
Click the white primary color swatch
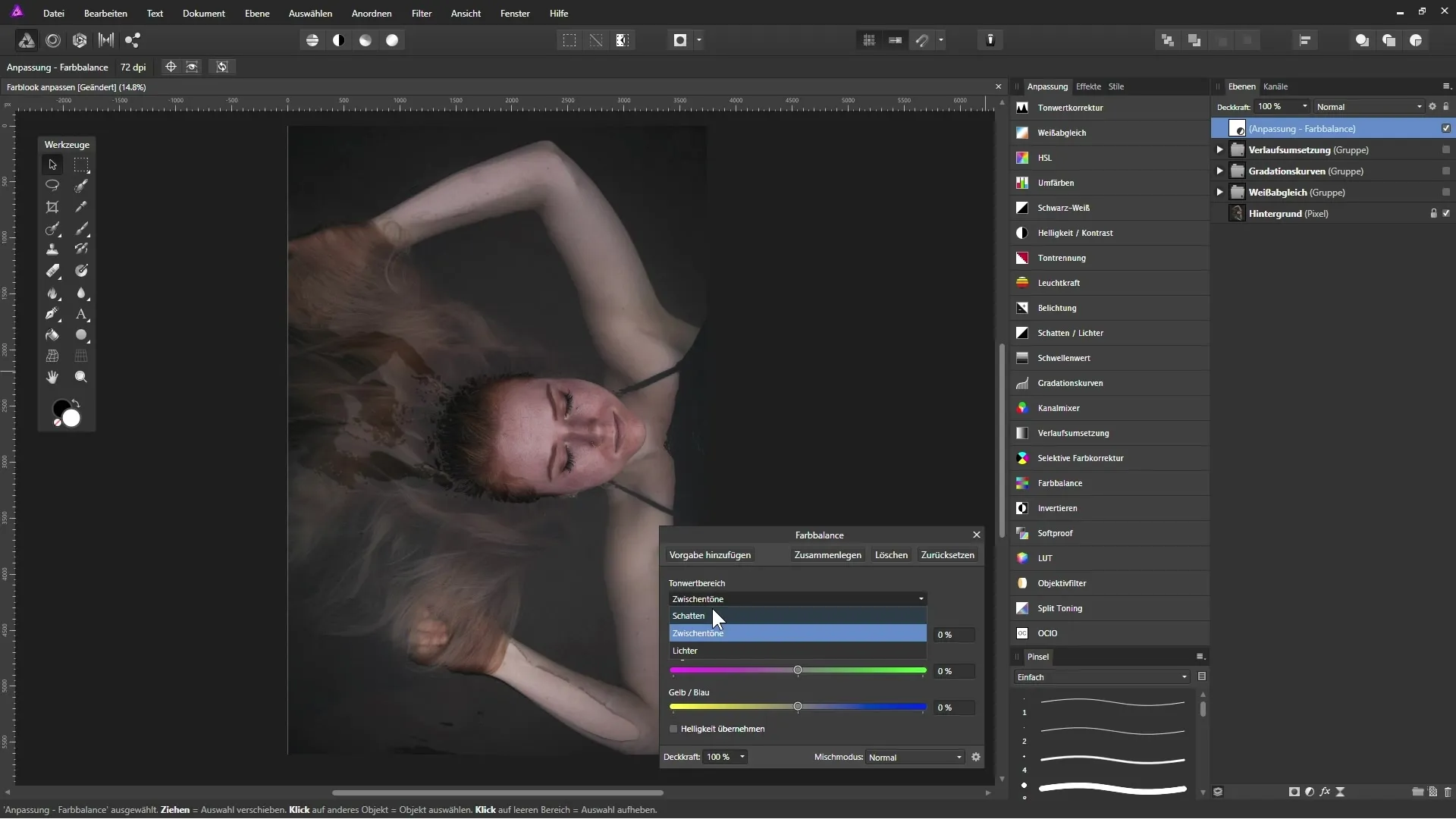[71, 418]
